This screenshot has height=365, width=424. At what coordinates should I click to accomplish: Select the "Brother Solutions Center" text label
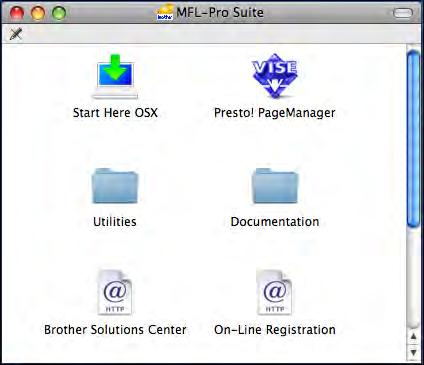(x=115, y=330)
